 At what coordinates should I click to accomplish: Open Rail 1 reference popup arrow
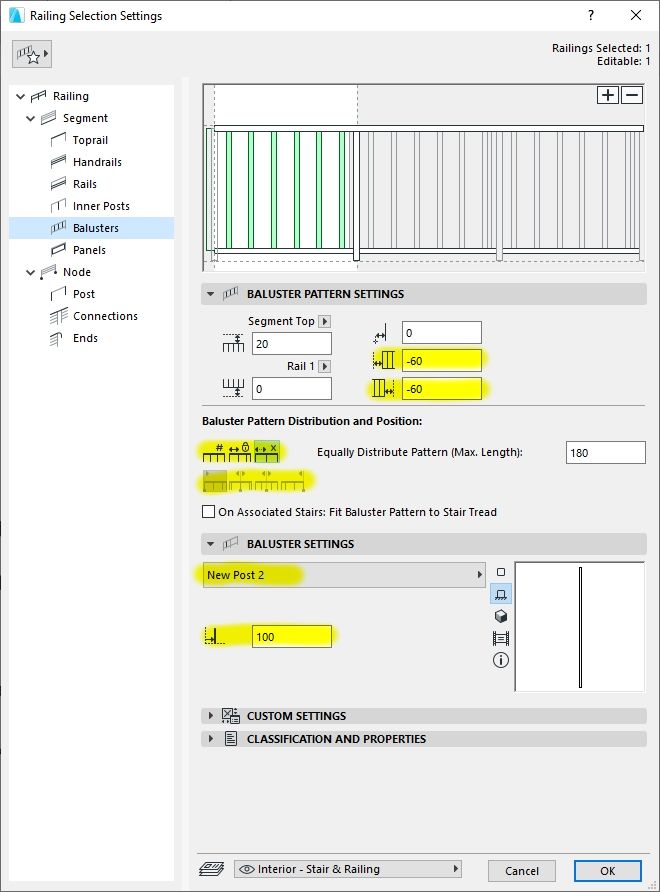[324, 366]
